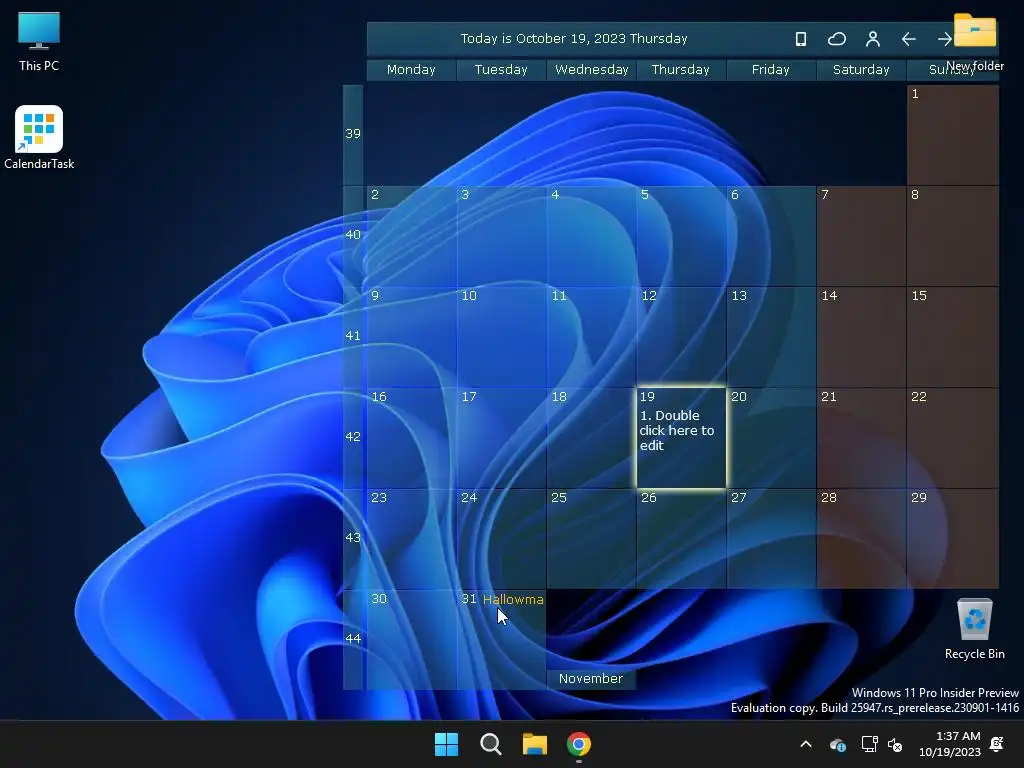The width and height of the screenshot is (1024, 768).
Task: Click the Thursday column header
Action: (680, 70)
